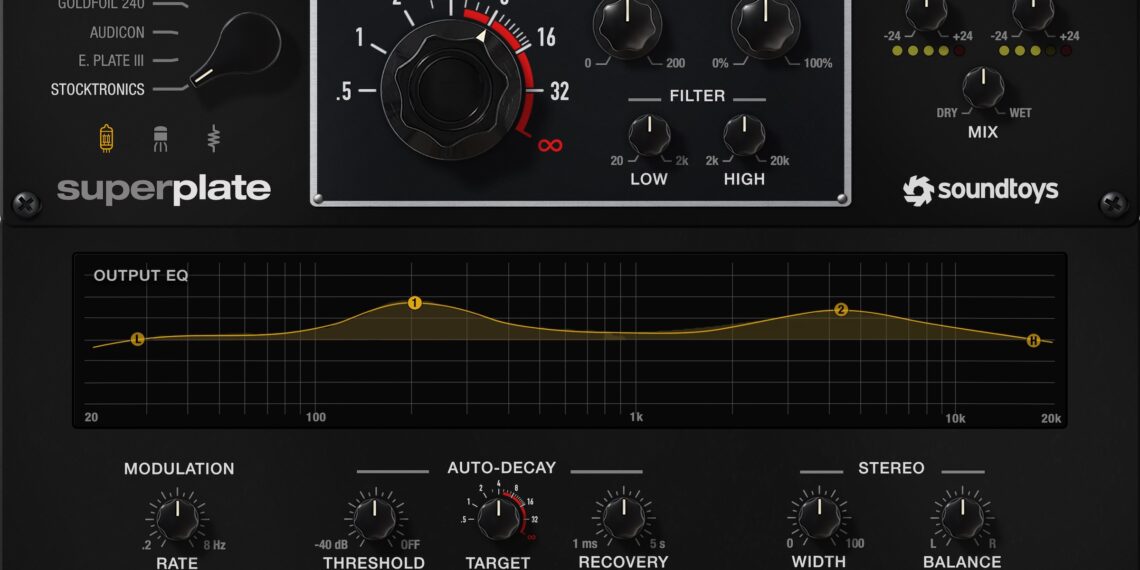This screenshot has height=570, width=1140.
Task: Click the MIX dry/wet knob
Action: pyautogui.click(x=983, y=87)
